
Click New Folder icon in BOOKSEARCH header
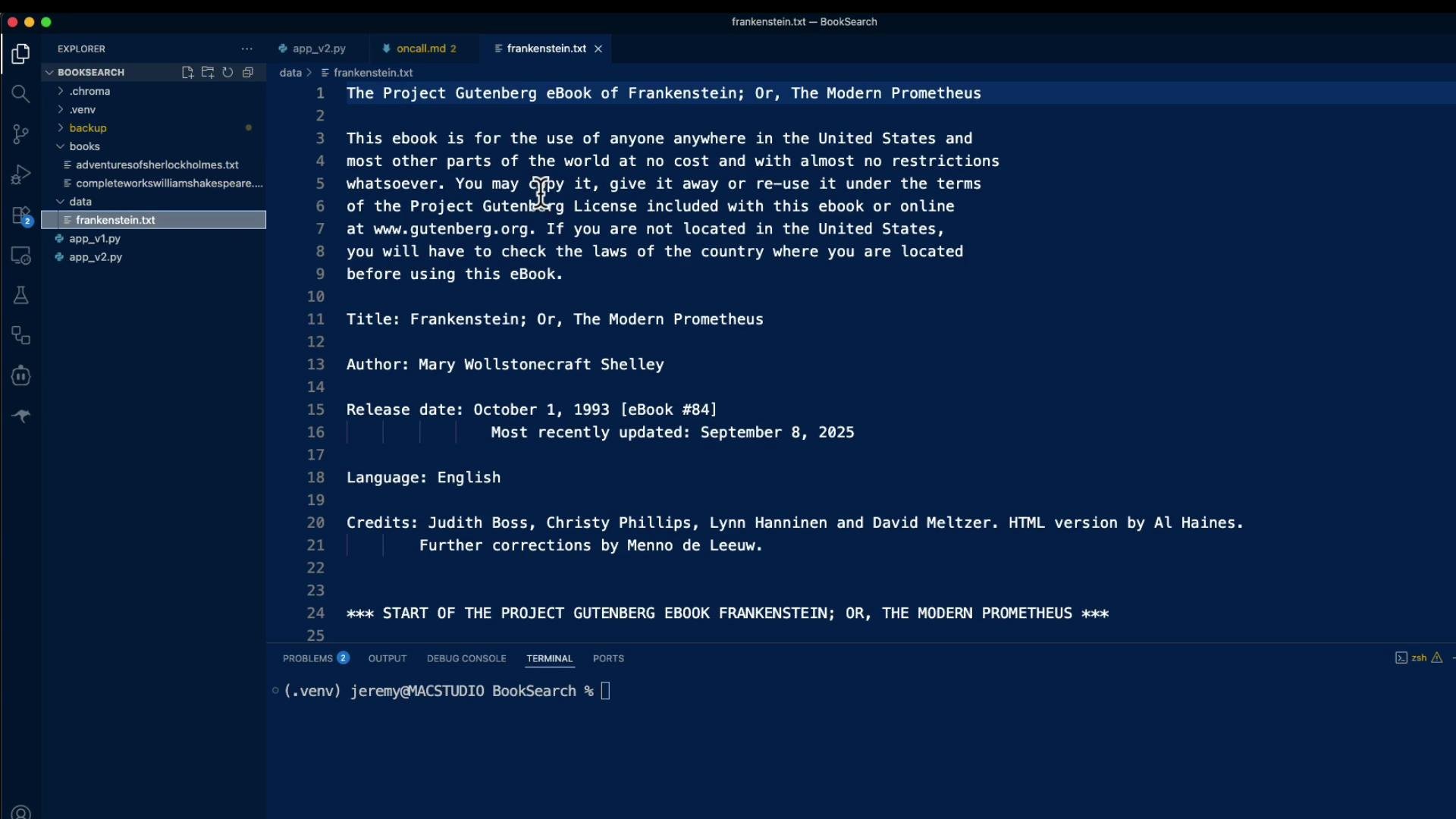click(x=208, y=73)
